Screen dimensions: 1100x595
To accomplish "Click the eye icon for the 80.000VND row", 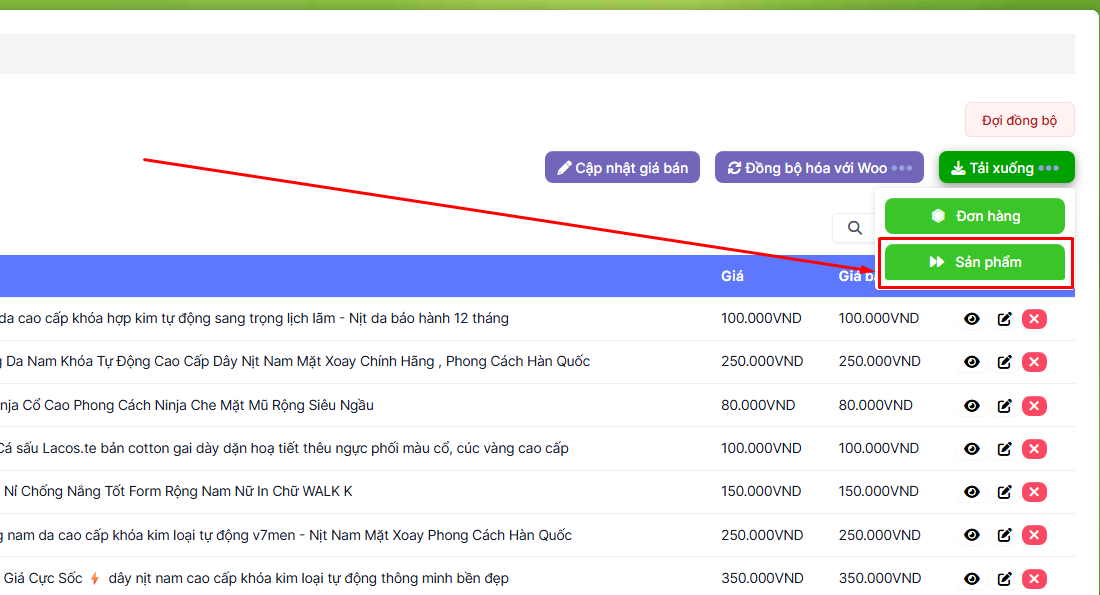I will (x=971, y=405).
